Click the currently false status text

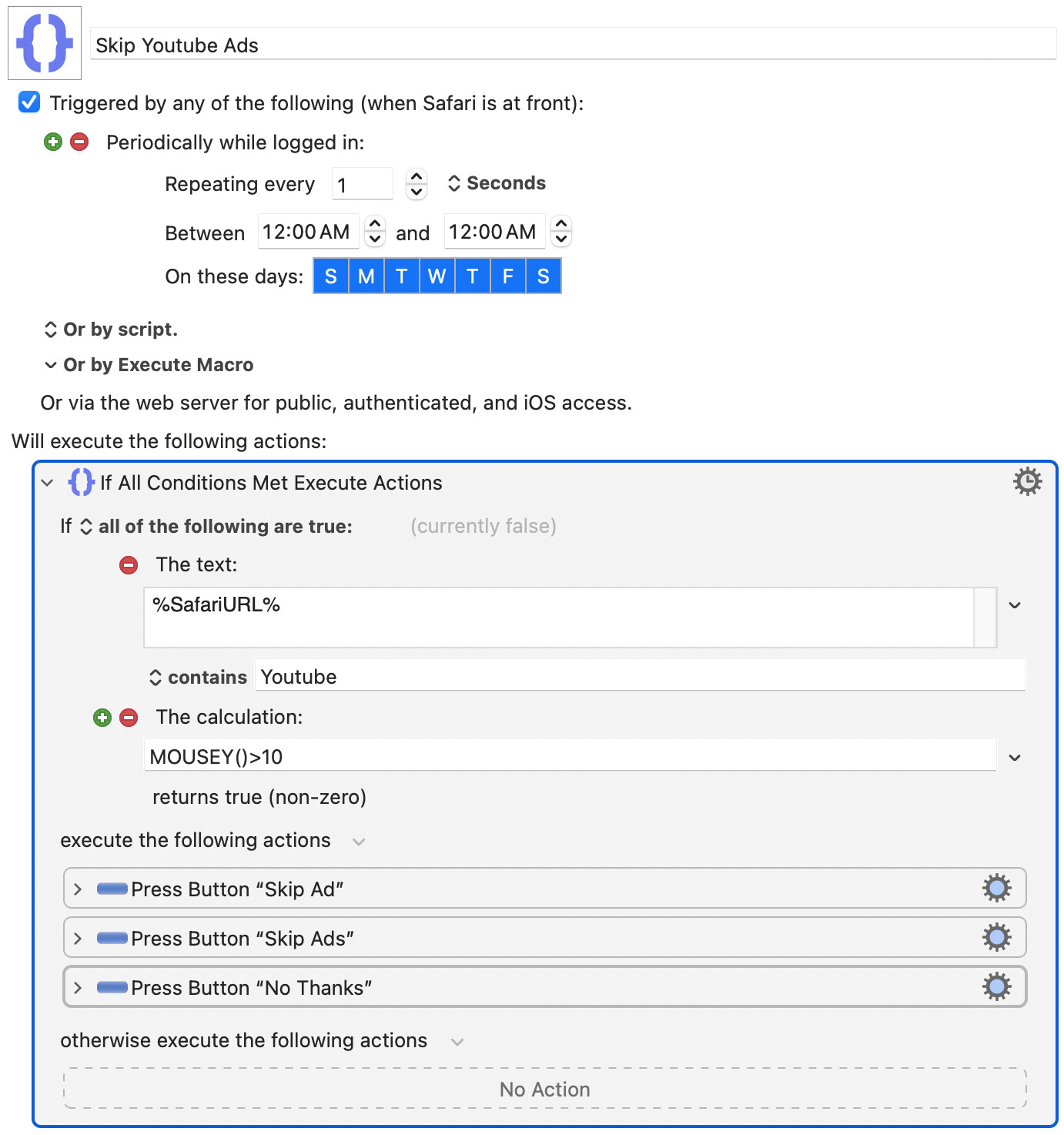pos(483,526)
